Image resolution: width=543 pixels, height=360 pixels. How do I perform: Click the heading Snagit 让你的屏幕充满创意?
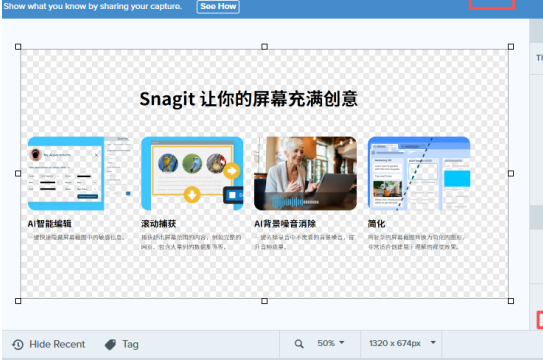point(248,99)
